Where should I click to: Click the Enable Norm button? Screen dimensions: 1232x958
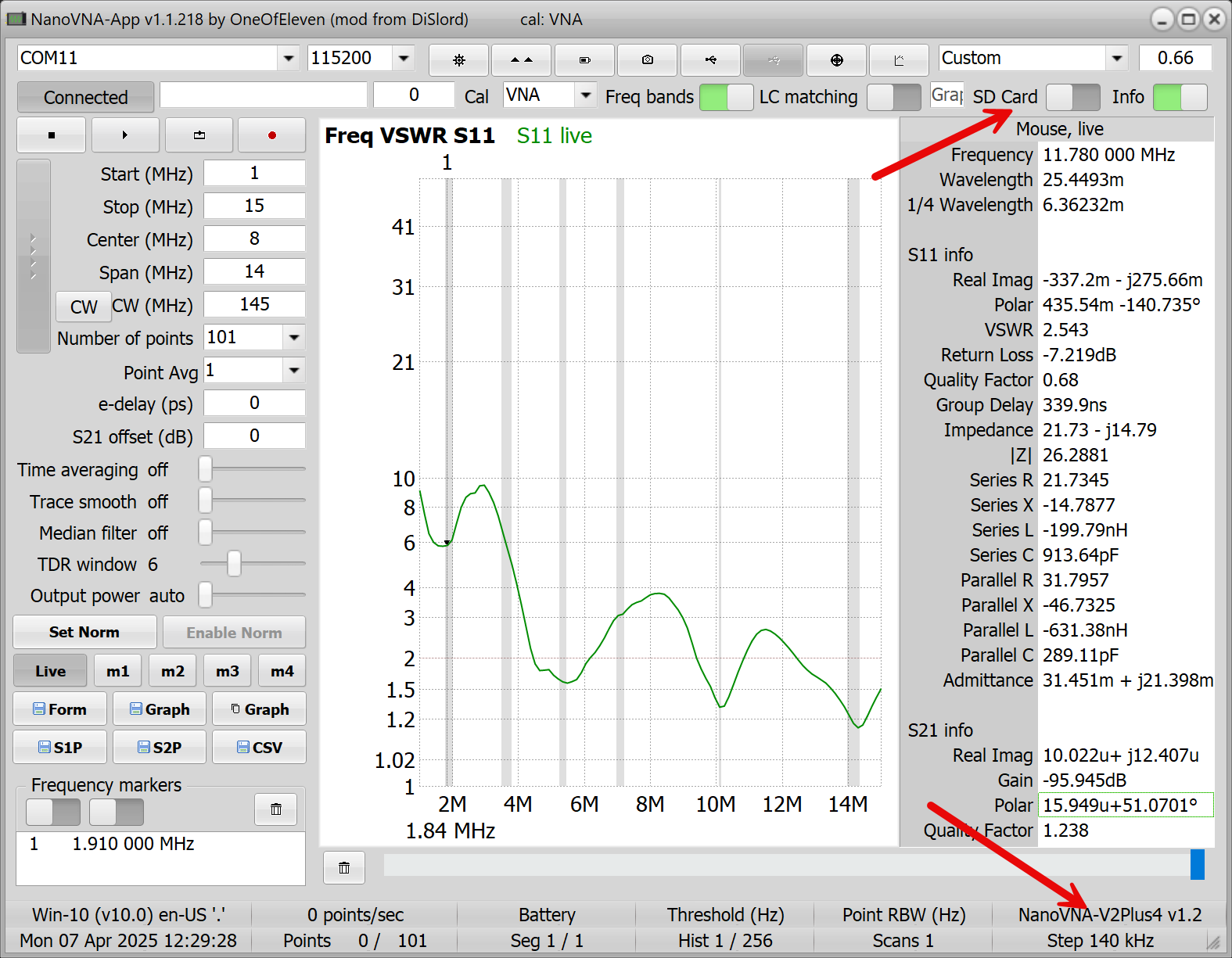(x=234, y=633)
